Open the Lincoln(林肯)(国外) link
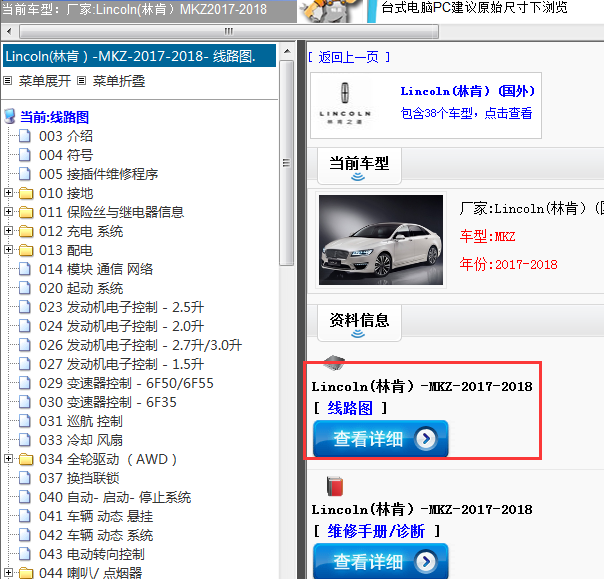The image size is (604, 579). (x=468, y=91)
